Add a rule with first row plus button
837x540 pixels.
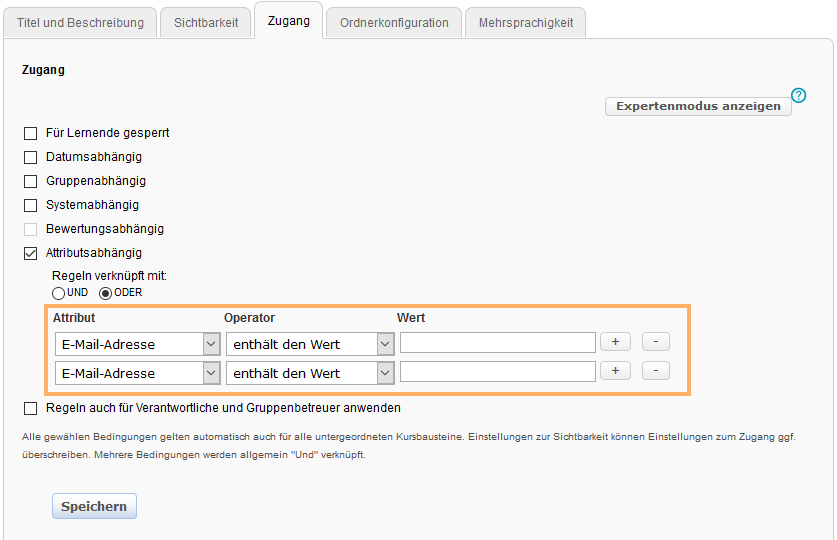[614, 342]
